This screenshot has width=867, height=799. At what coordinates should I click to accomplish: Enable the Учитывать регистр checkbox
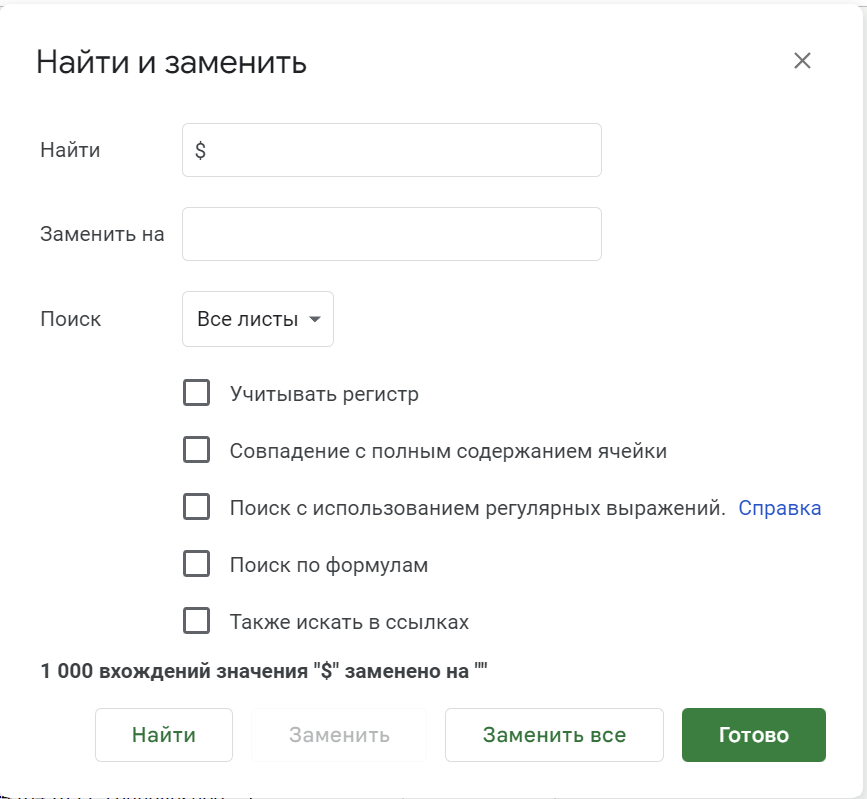point(197,393)
